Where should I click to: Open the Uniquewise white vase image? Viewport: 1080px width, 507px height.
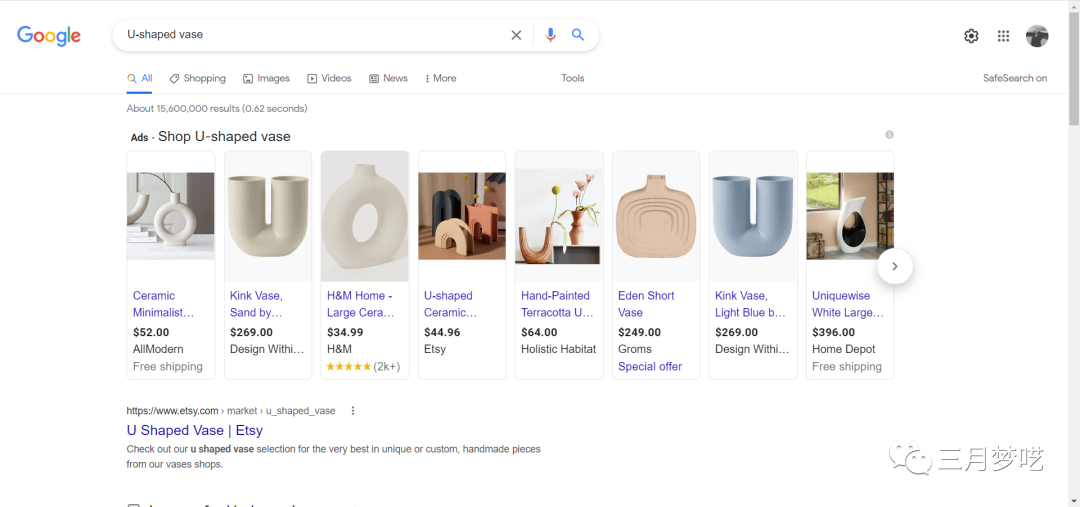pos(850,216)
